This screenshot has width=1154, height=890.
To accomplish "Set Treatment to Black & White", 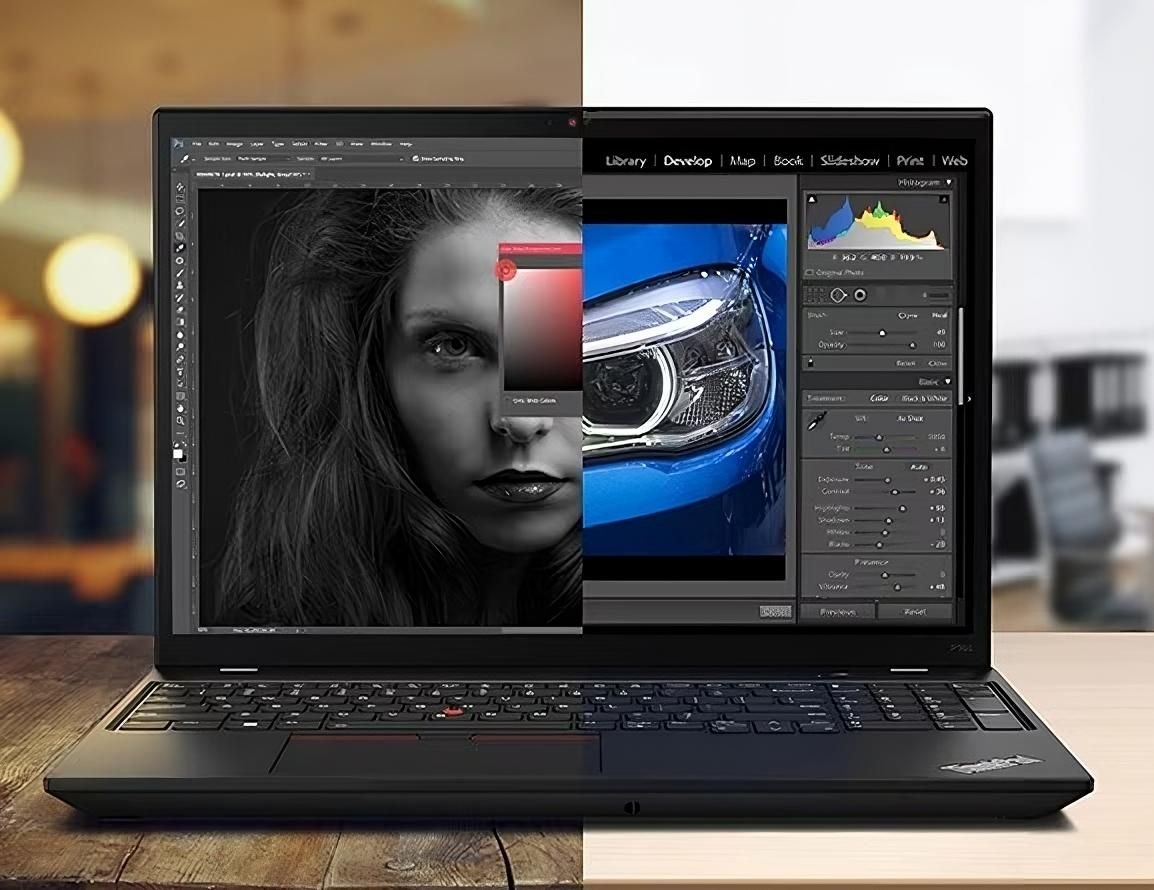I will click(x=925, y=398).
